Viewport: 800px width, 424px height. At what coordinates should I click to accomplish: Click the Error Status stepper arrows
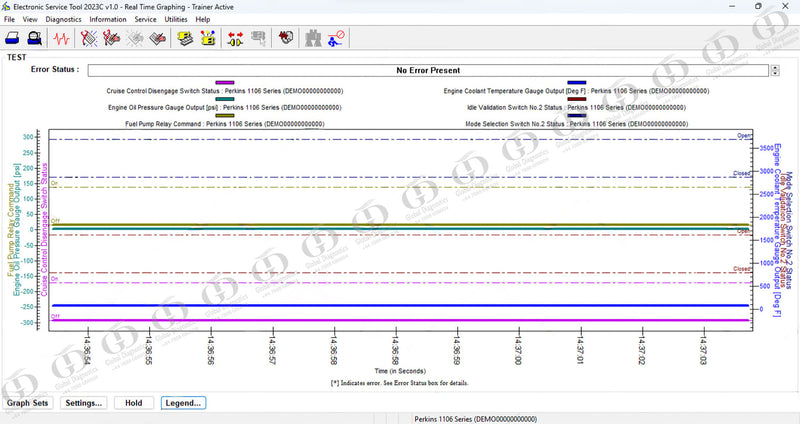point(775,70)
